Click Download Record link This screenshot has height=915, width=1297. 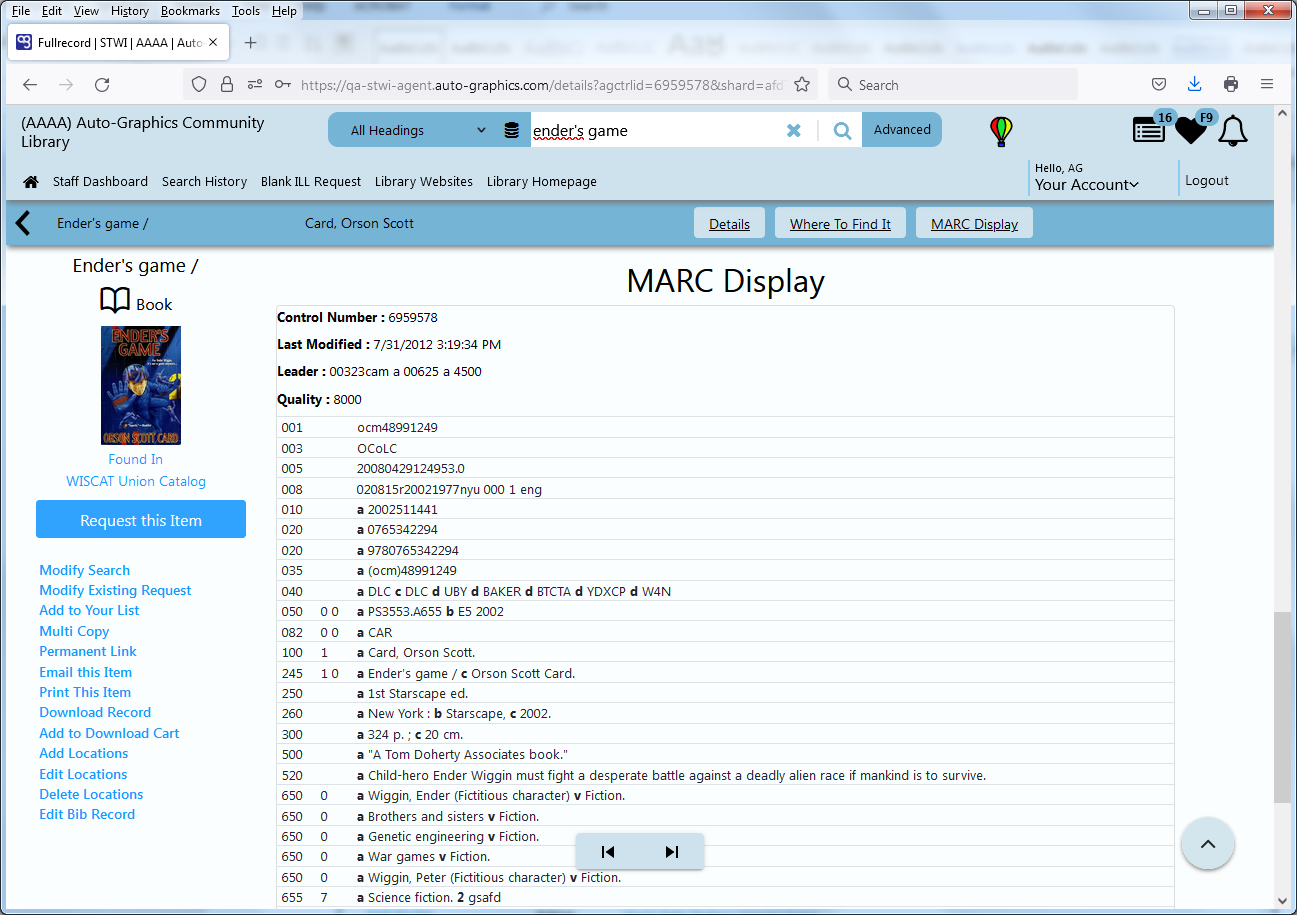95,712
